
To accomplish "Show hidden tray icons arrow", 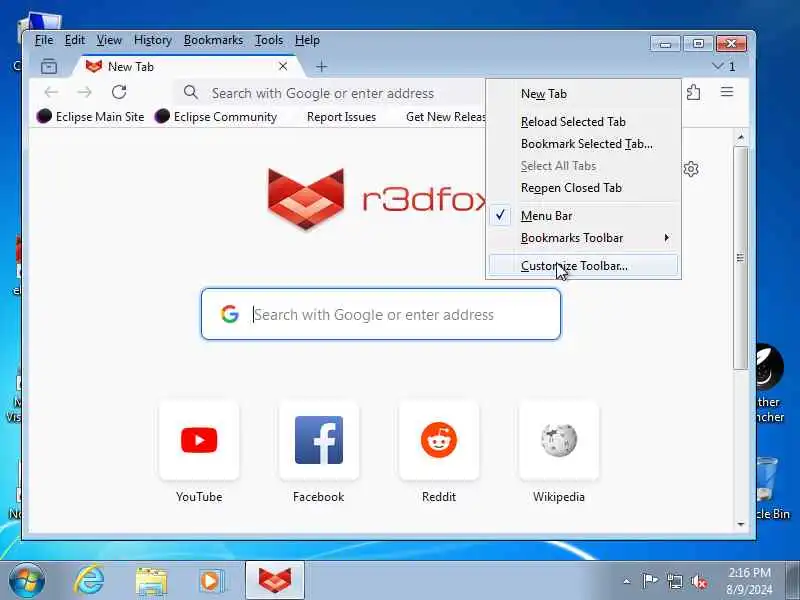I will [x=627, y=581].
